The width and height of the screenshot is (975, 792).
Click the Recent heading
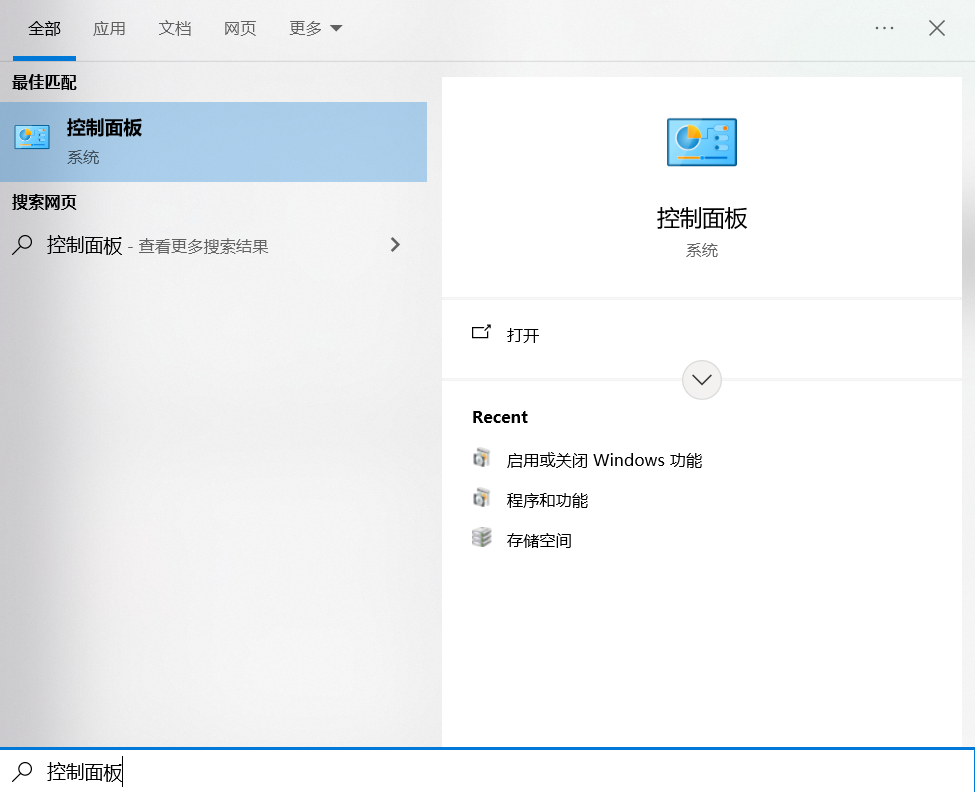coord(500,417)
